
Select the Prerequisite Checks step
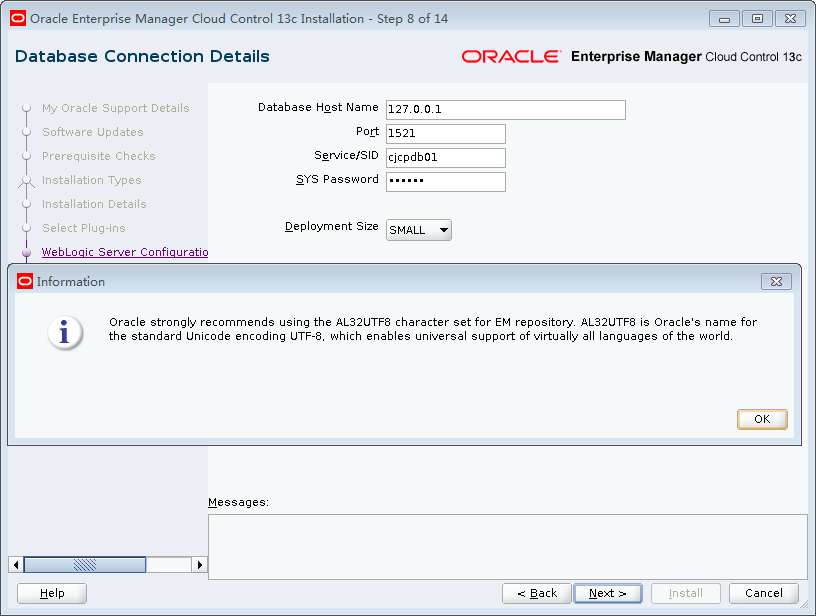coord(99,156)
